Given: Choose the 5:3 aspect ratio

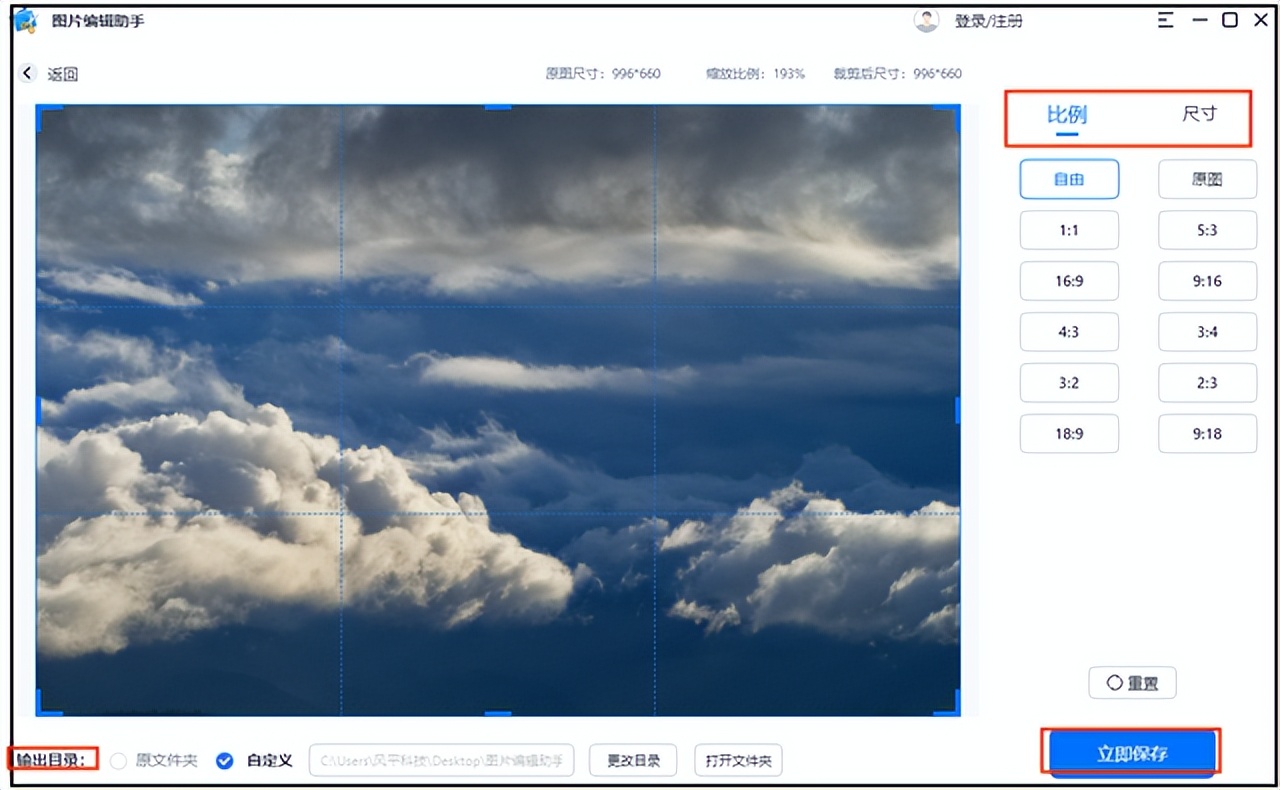Looking at the screenshot, I should pyautogui.click(x=1207, y=230).
